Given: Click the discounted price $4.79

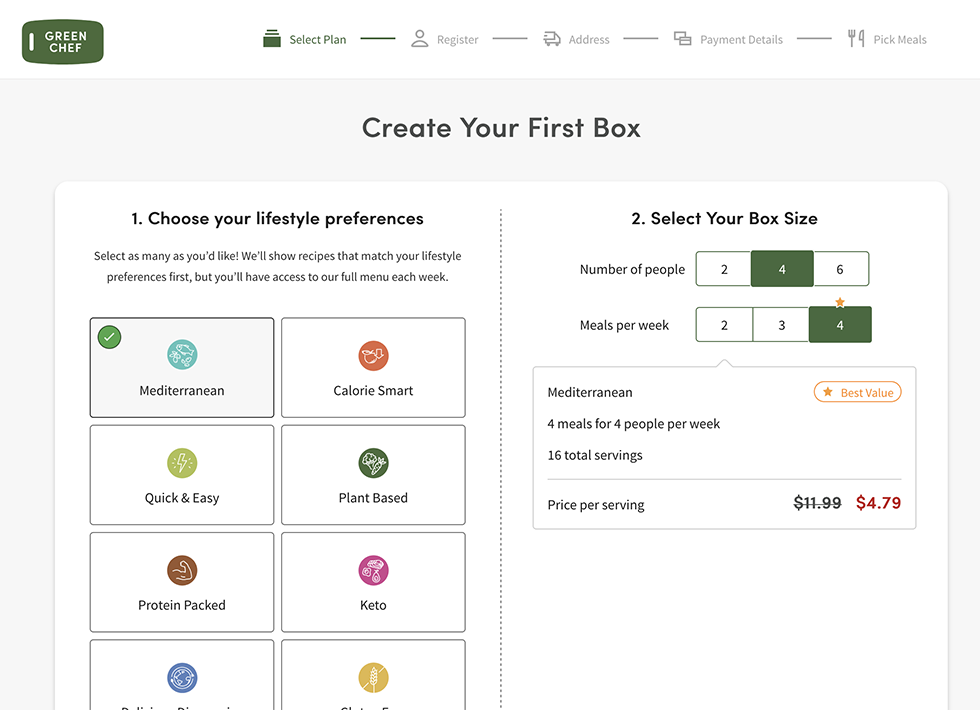Looking at the screenshot, I should (878, 503).
